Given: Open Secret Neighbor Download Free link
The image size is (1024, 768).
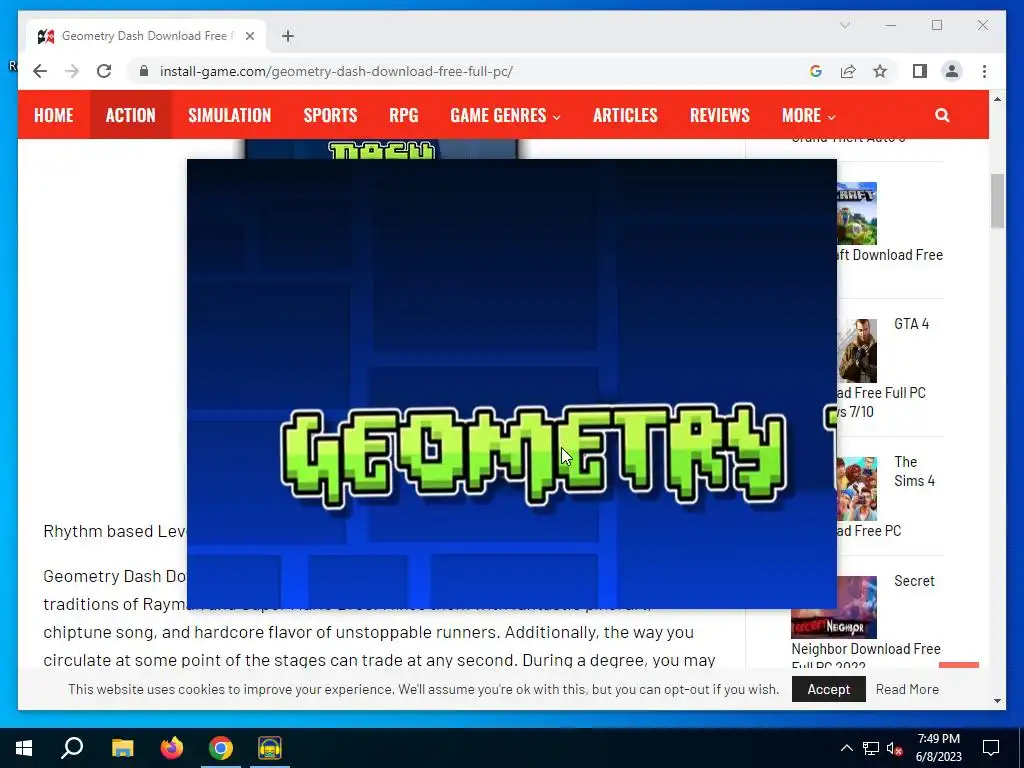Looking at the screenshot, I should [x=866, y=649].
